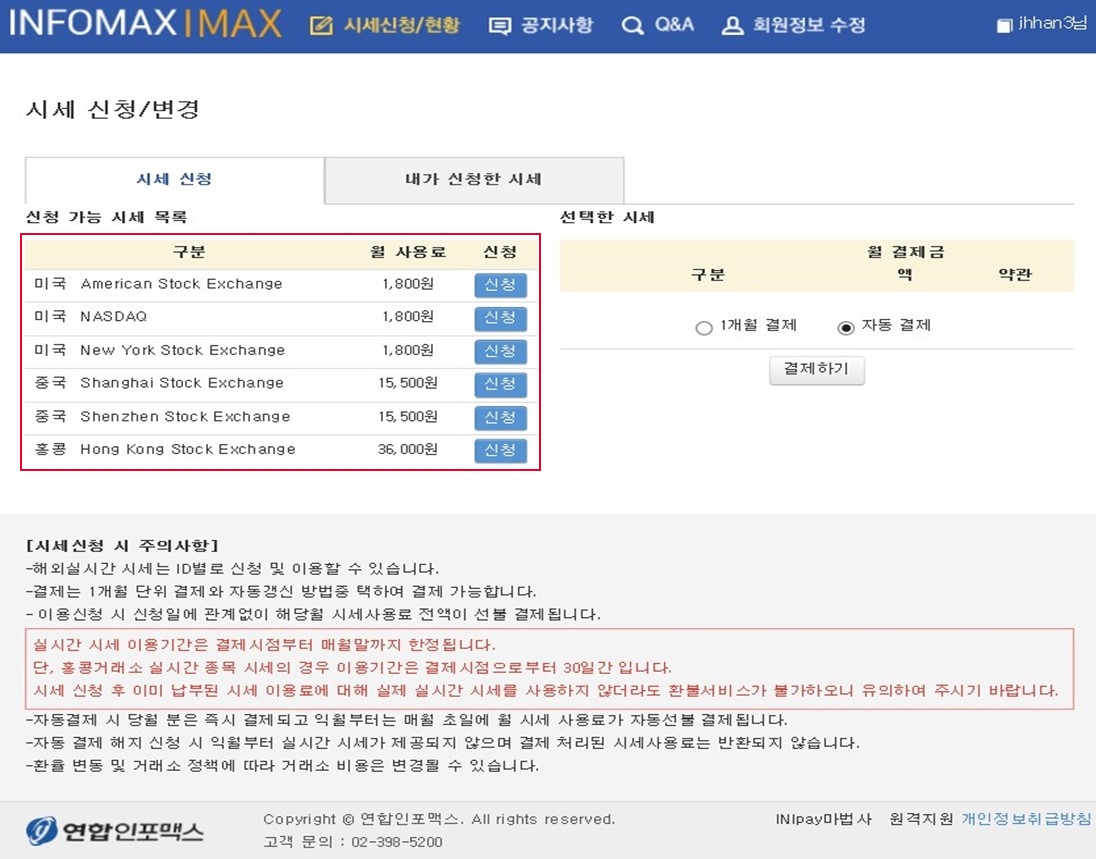Click the NASDAQ row name

point(113,317)
